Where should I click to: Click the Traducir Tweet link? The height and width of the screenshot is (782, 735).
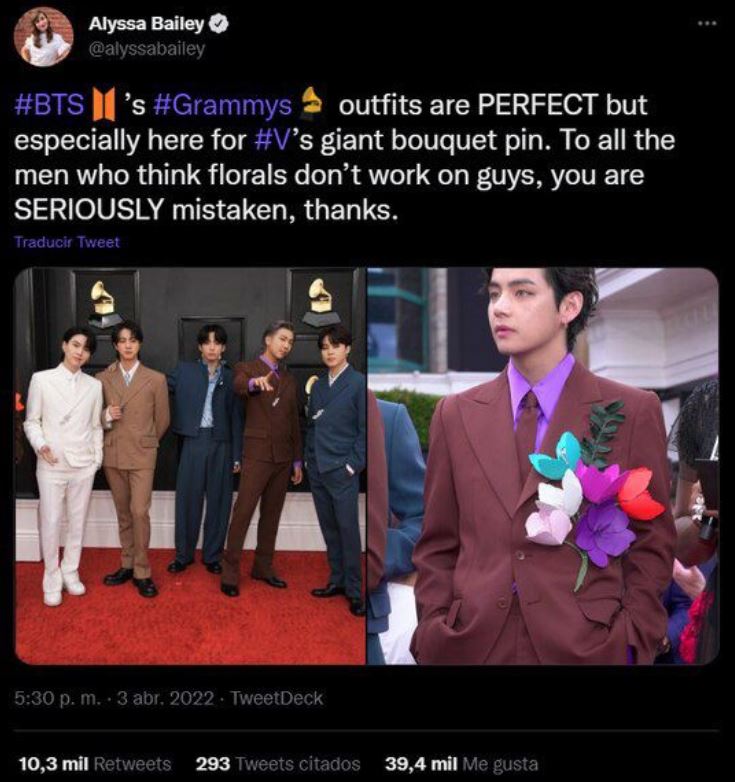(66, 242)
